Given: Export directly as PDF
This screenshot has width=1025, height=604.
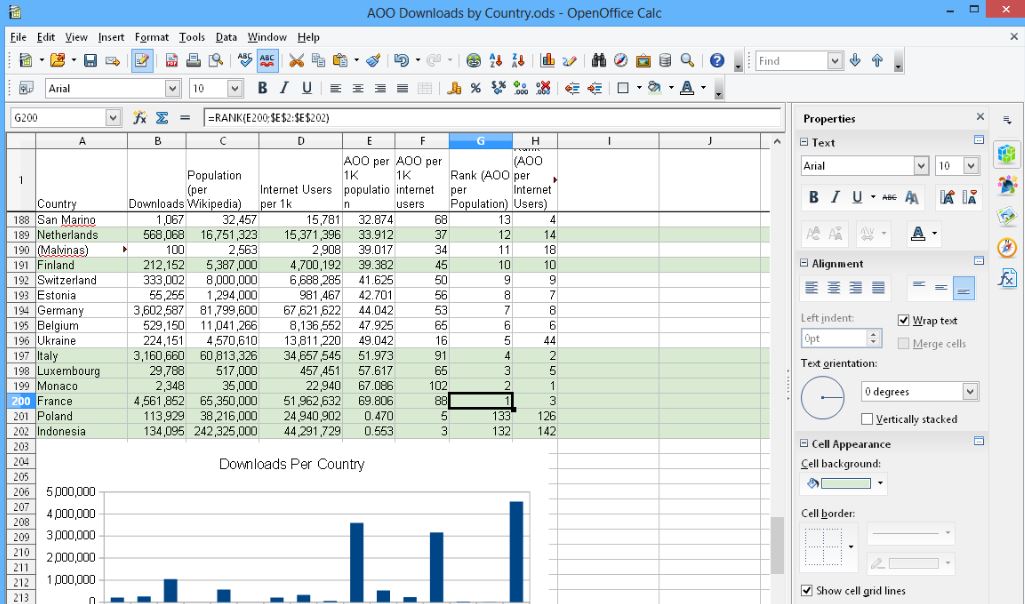Looking at the screenshot, I should [171, 61].
